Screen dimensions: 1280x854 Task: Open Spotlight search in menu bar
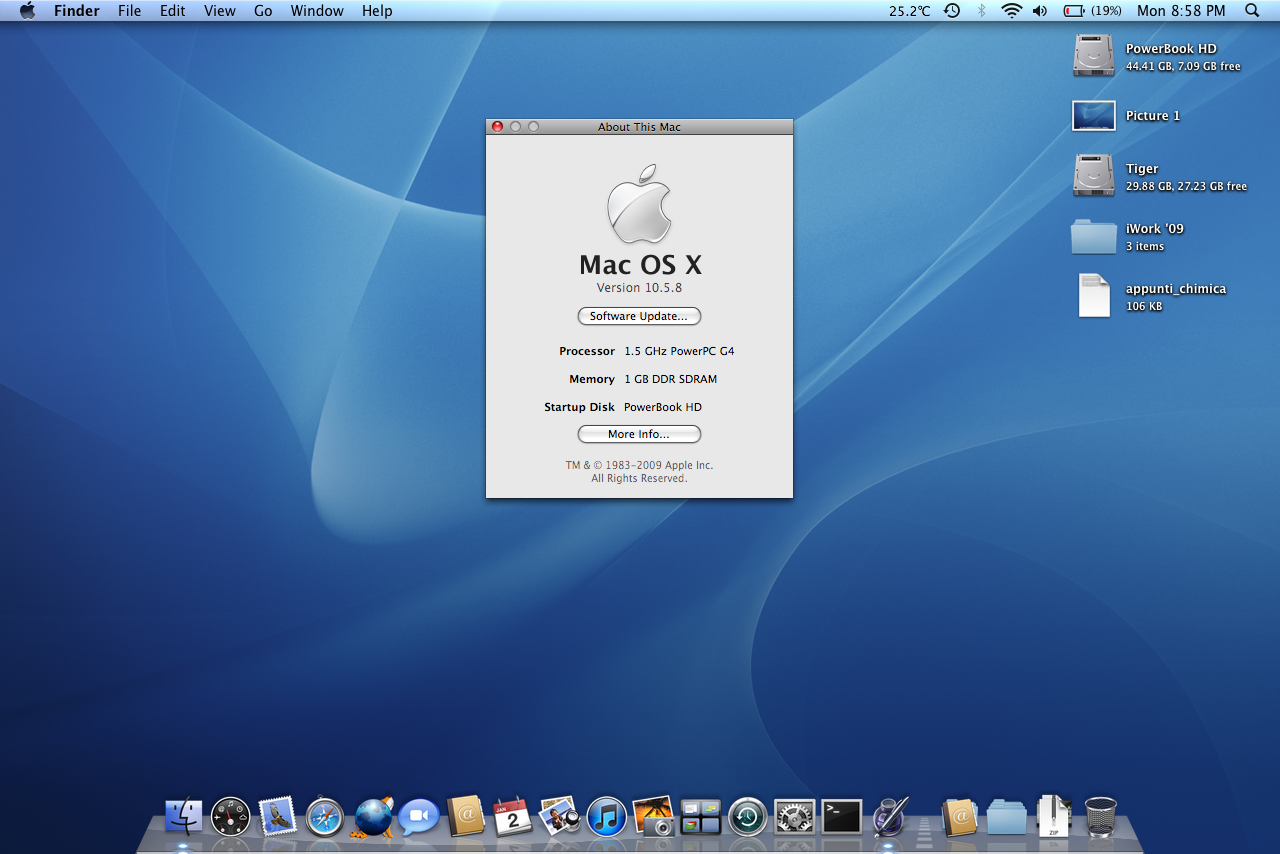(1252, 11)
